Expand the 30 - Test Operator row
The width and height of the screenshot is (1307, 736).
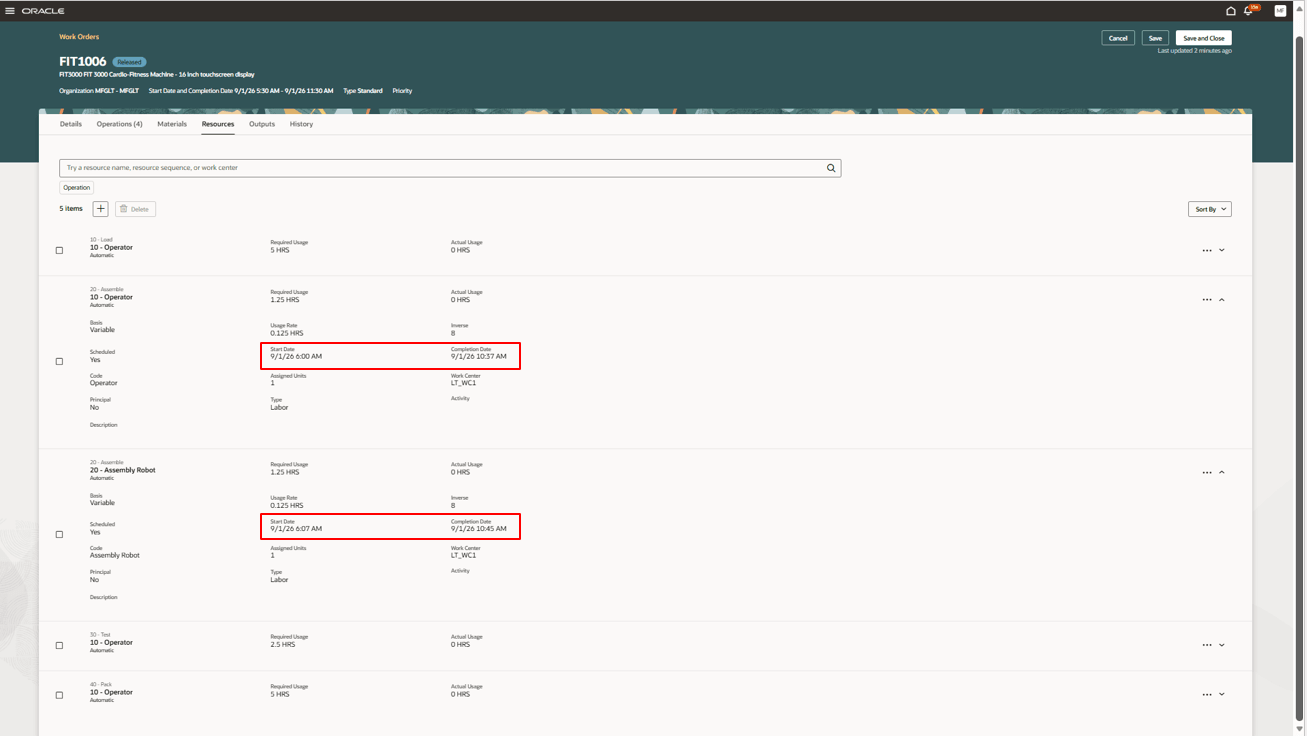tap(1222, 645)
